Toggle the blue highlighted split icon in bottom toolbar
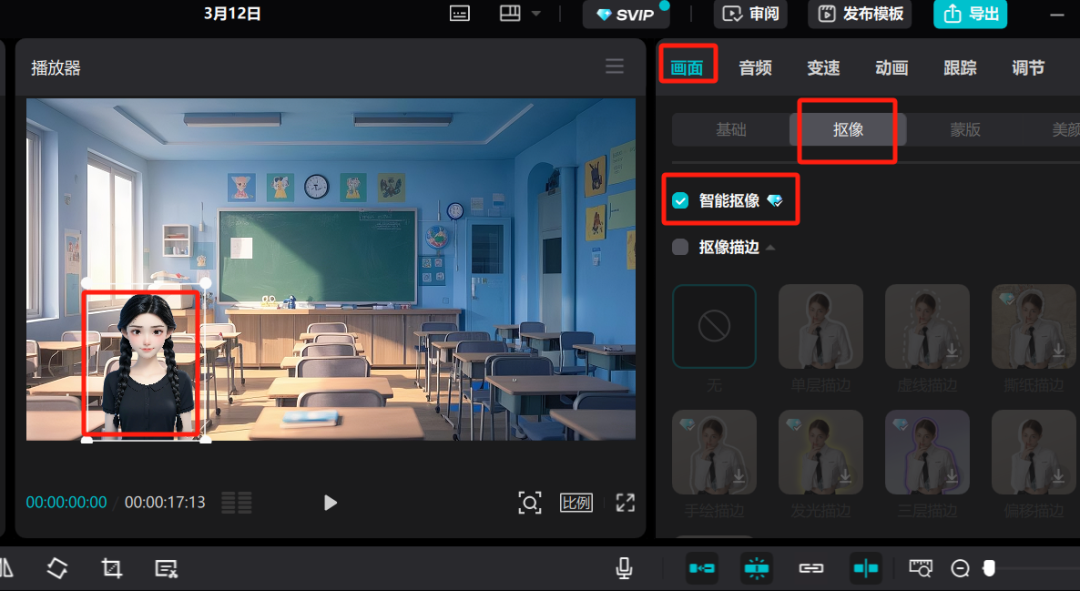This screenshot has height=591, width=1080. coord(865,568)
